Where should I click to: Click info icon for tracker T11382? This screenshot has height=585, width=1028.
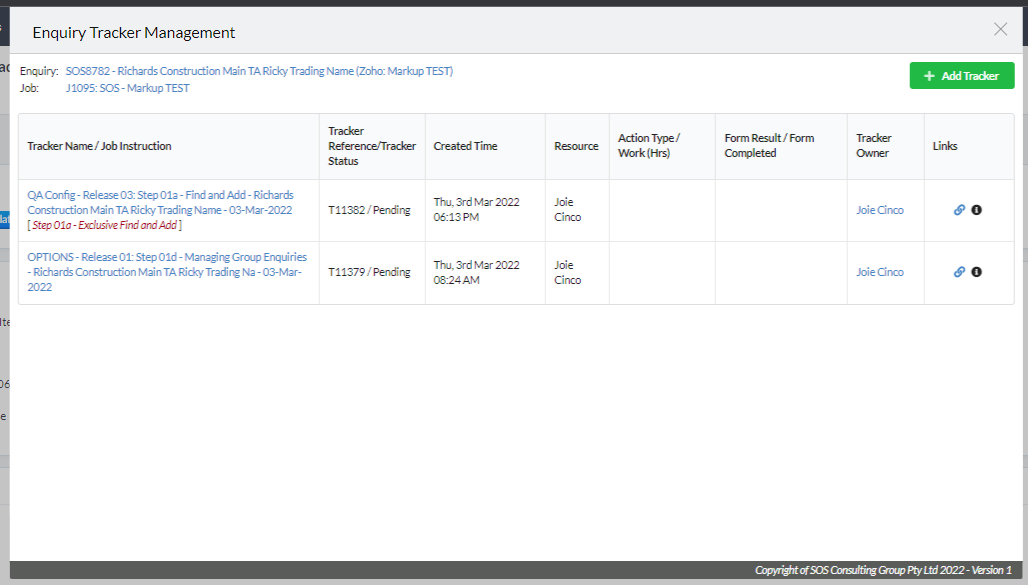click(x=976, y=210)
